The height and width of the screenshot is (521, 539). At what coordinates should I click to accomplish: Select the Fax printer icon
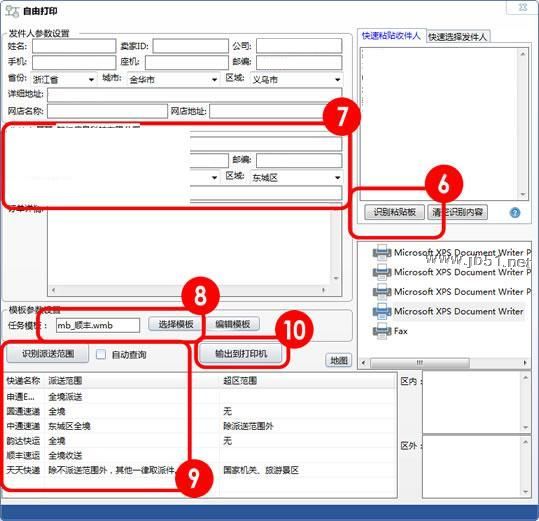382,331
